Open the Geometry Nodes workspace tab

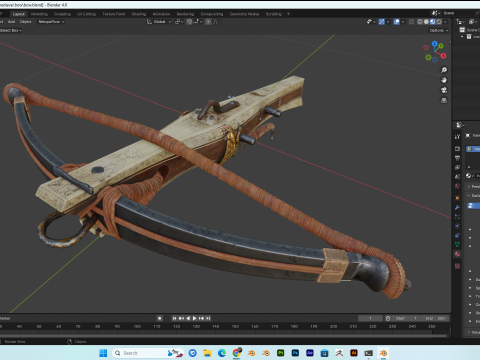click(x=244, y=14)
